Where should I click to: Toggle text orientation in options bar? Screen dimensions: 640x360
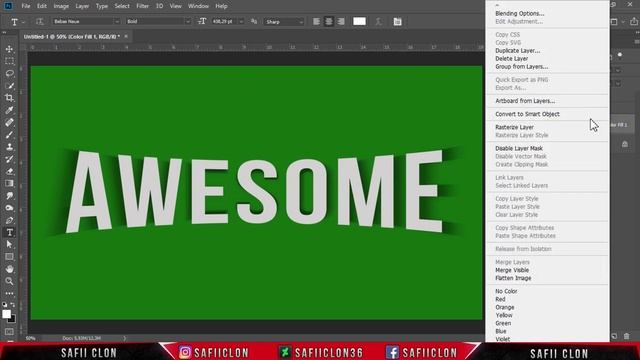tap(40, 22)
